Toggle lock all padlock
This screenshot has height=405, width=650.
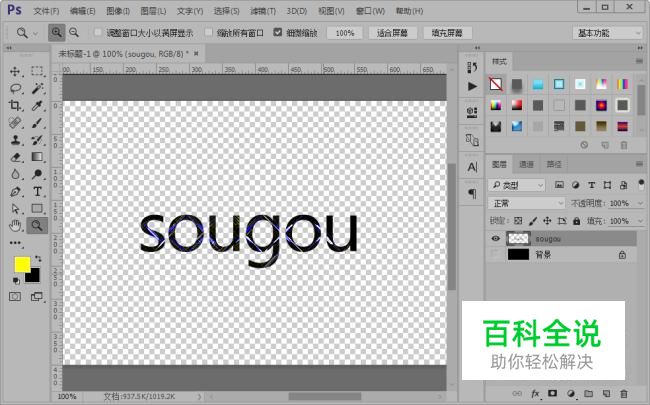pyautogui.click(x=576, y=221)
